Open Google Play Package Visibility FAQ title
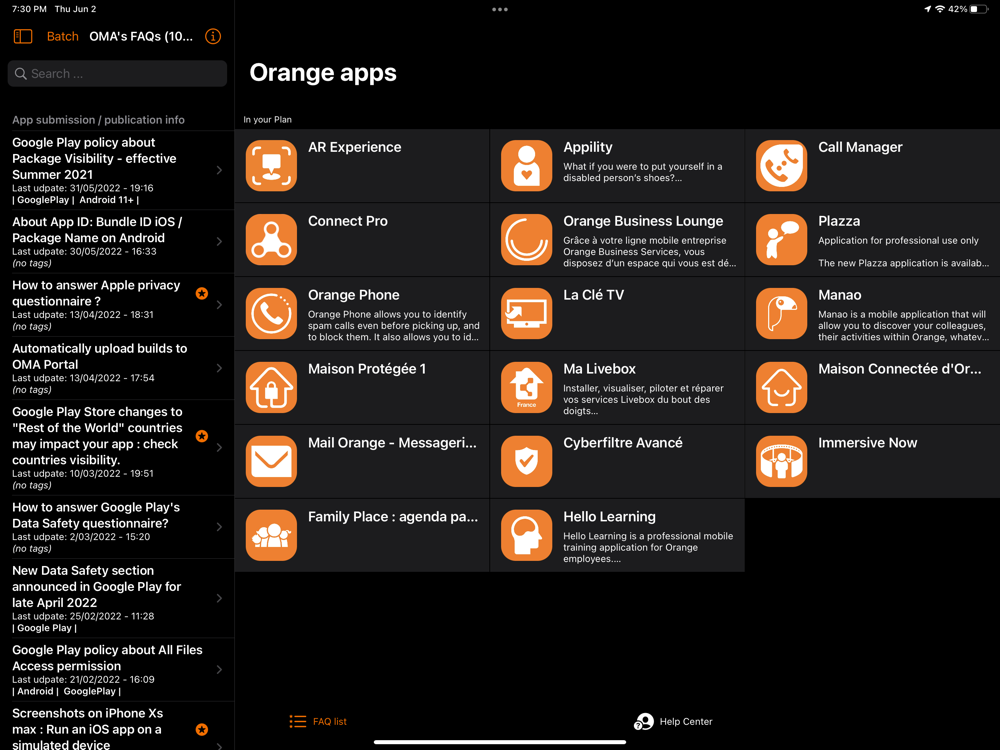The height and width of the screenshot is (750, 1000). coord(94,158)
